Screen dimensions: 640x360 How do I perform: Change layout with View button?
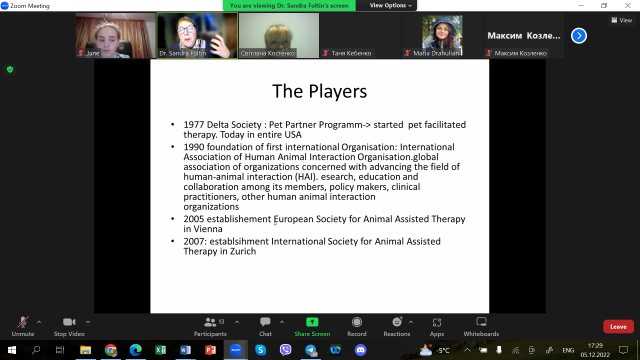tap(621, 20)
